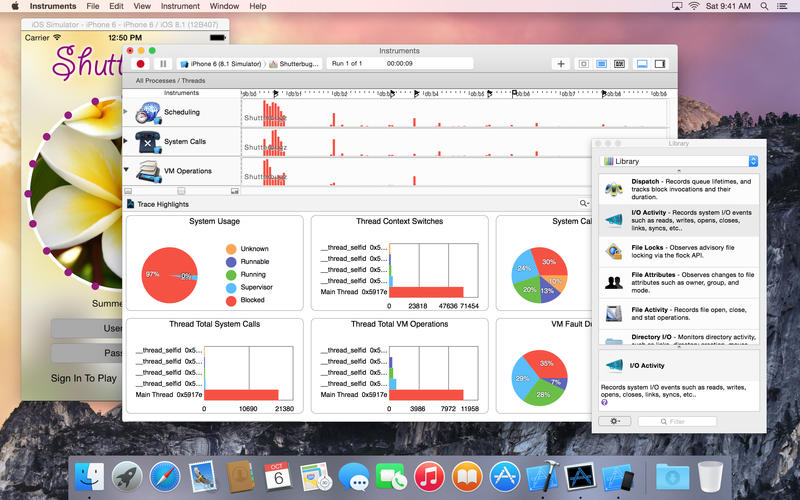Collapse the VM Operations disclosure triangle
This screenshot has height=500, width=800.
[127, 170]
